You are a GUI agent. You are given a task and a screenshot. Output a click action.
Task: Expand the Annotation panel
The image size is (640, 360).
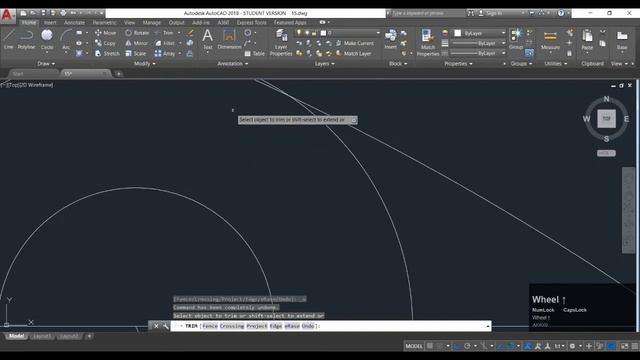coord(233,64)
